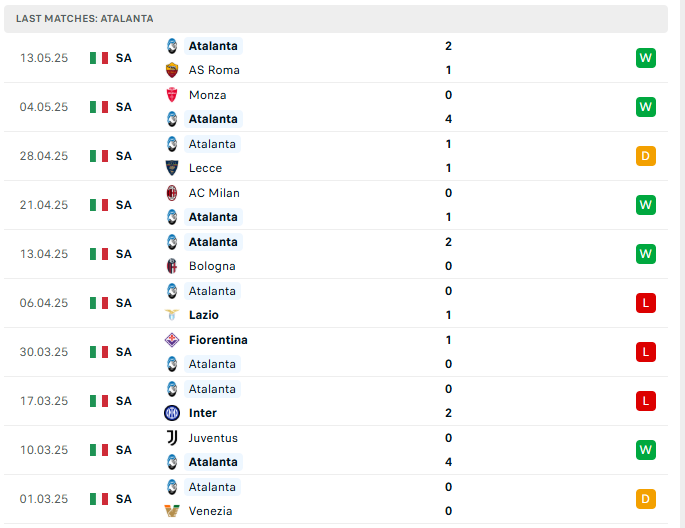The width and height of the screenshot is (685, 528).
Task: Click the Lazio eagle crest icon
Action: point(172,314)
